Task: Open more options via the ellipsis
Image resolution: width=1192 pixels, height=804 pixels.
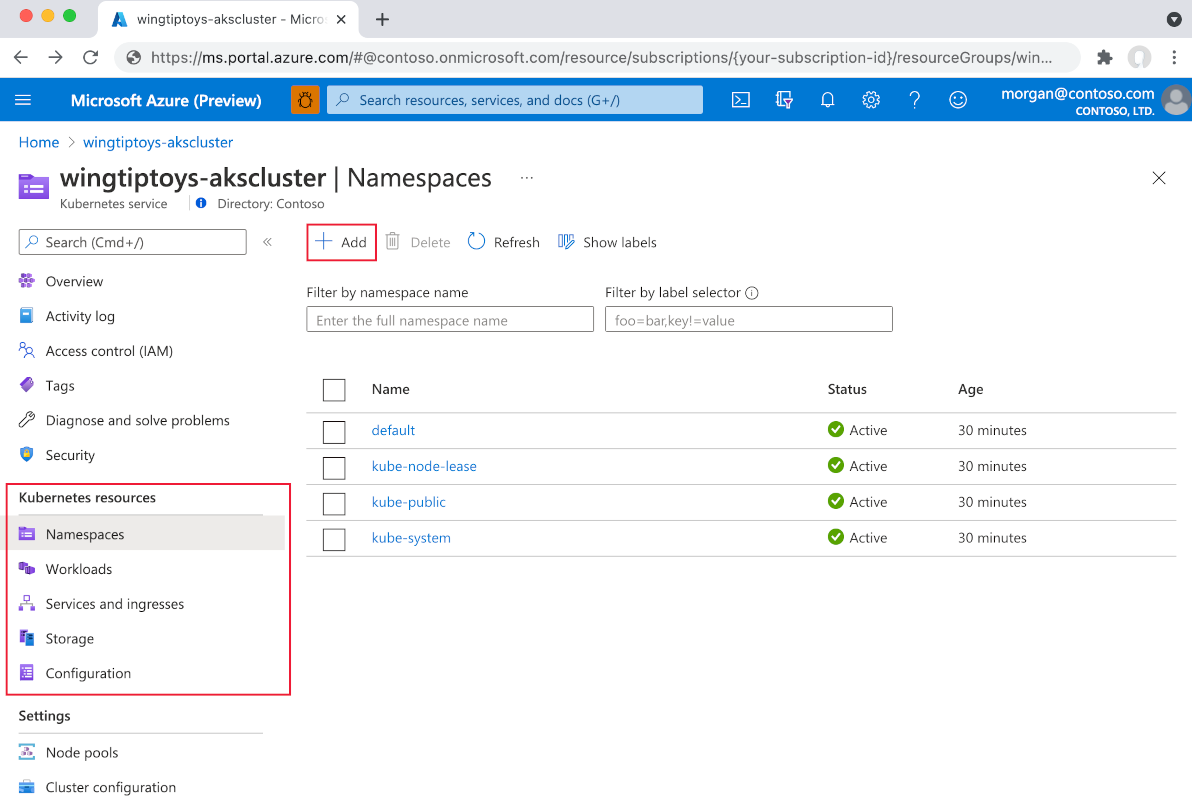Action: point(527,177)
